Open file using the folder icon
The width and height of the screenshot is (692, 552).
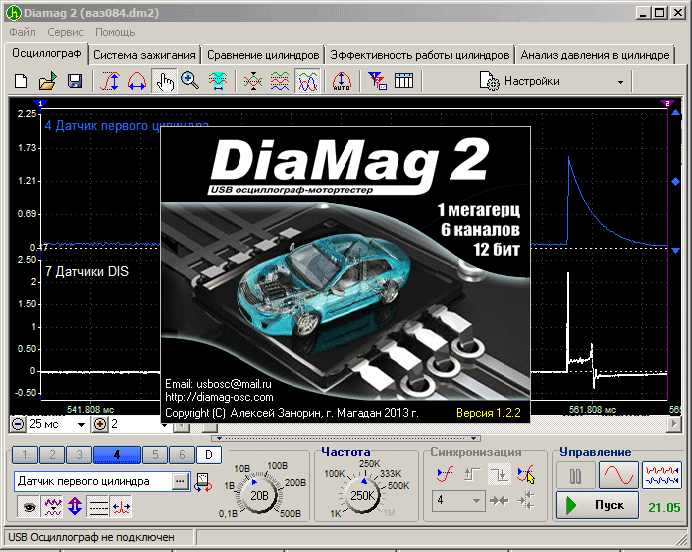click(x=48, y=81)
